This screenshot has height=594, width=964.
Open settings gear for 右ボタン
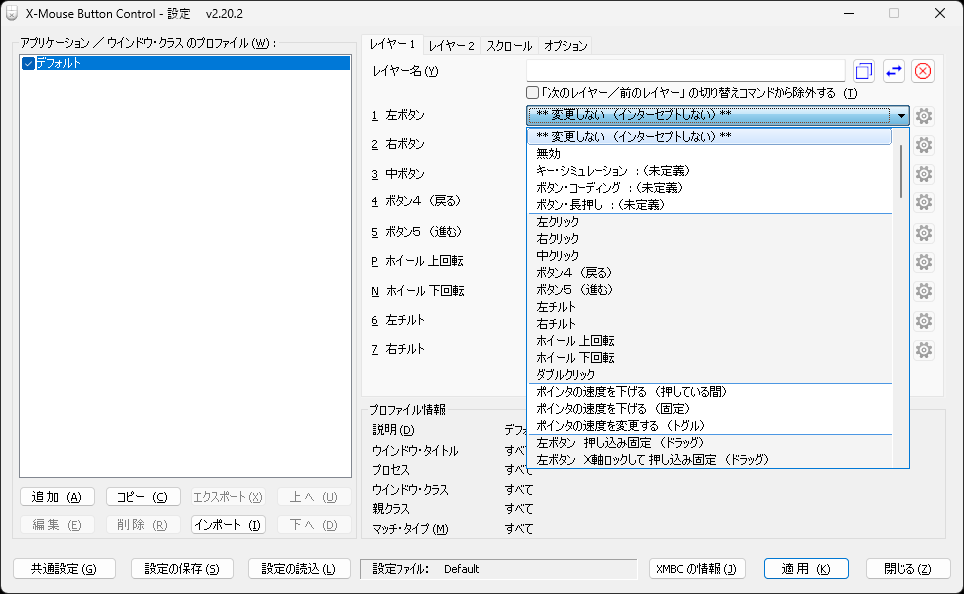click(x=922, y=144)
